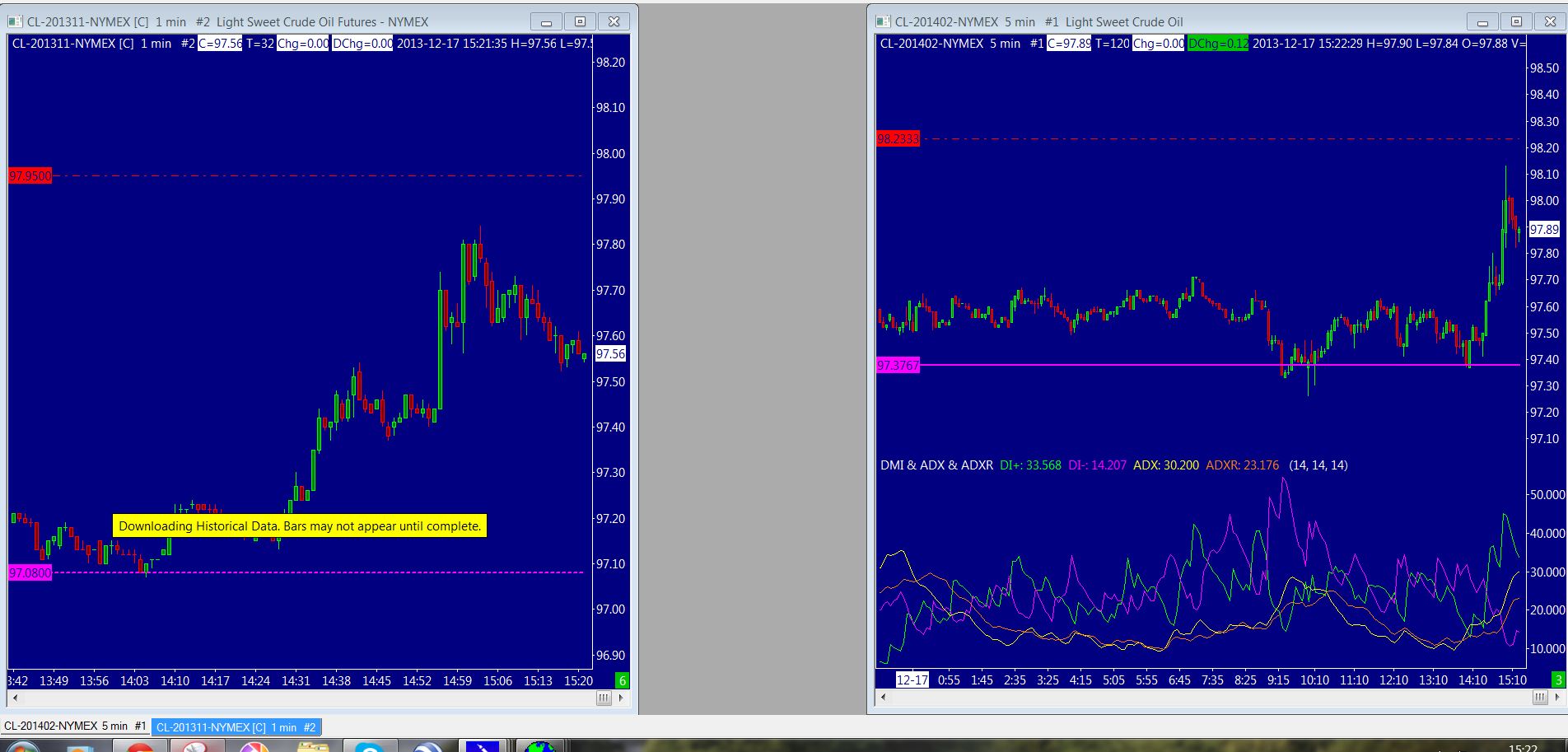Close the CL-201311 1 min chart window

click(614, 22)
